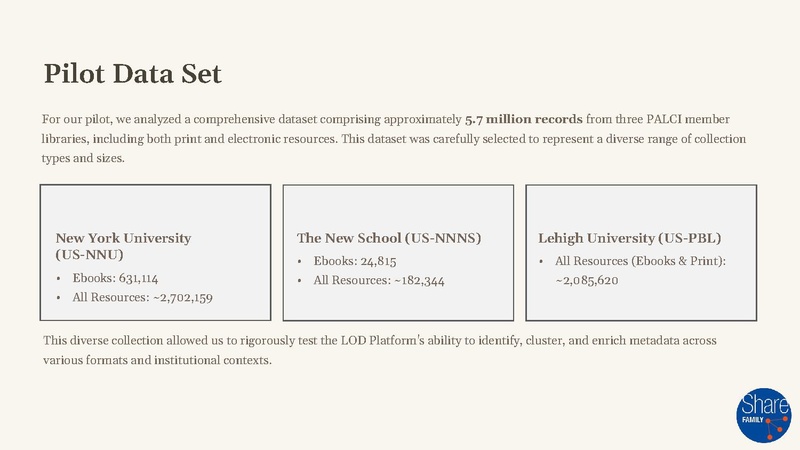The image size is (800, 450).
Task: Click The New School (US-NNNS) heading
Action: 389,238
